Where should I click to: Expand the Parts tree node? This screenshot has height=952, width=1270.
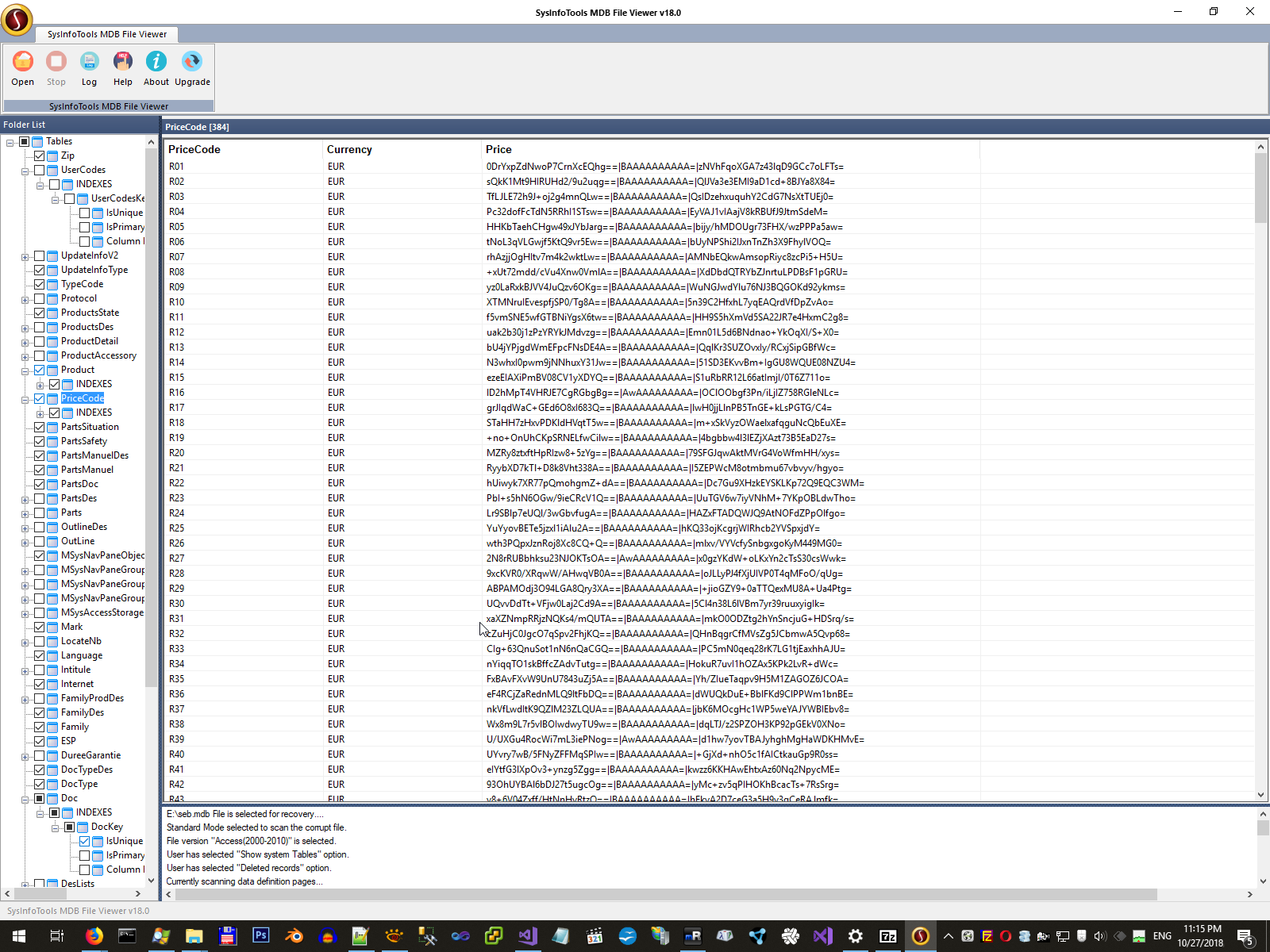point(25,513)
